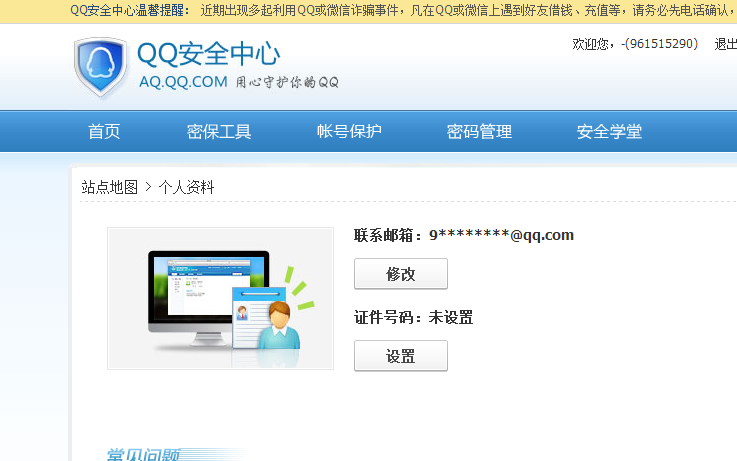
Task: Click the 证件号码：未设置 text
Action: [414, 317]
